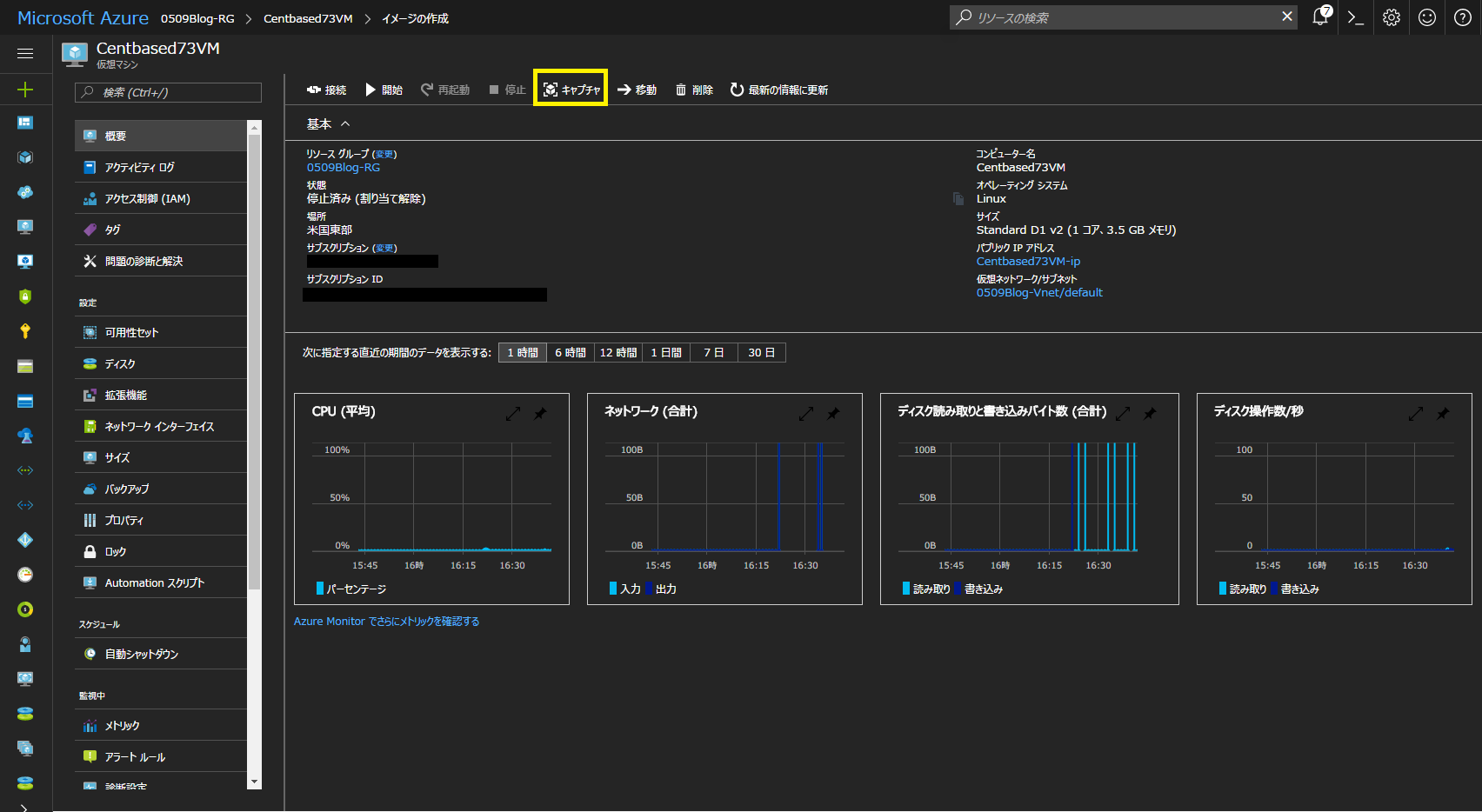Open ネットワーク インターフェイス menu item
This screenshot has width=1482, height=812.
[x=161, y=426]
